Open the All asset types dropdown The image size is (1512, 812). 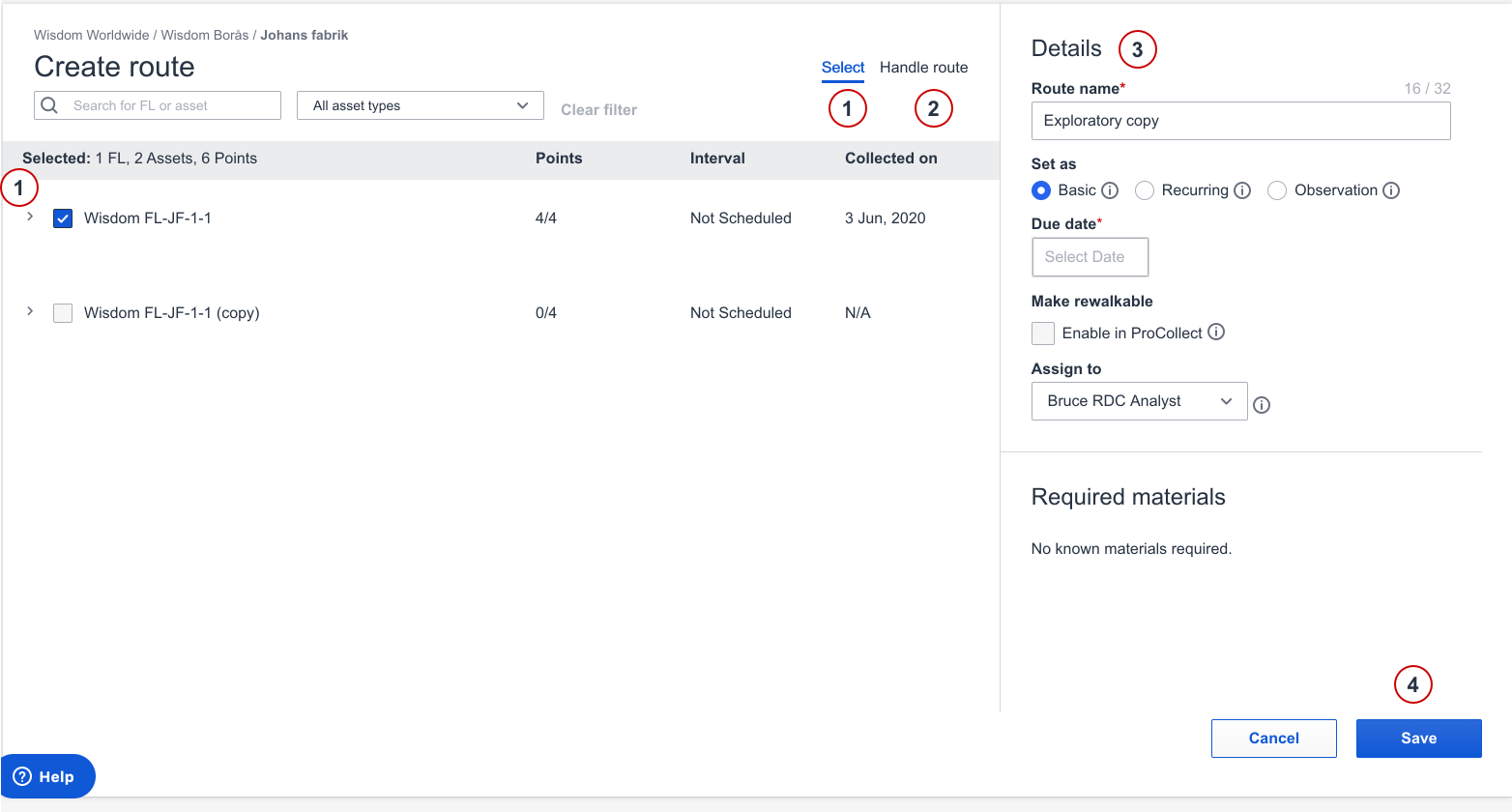pos(421,105)
